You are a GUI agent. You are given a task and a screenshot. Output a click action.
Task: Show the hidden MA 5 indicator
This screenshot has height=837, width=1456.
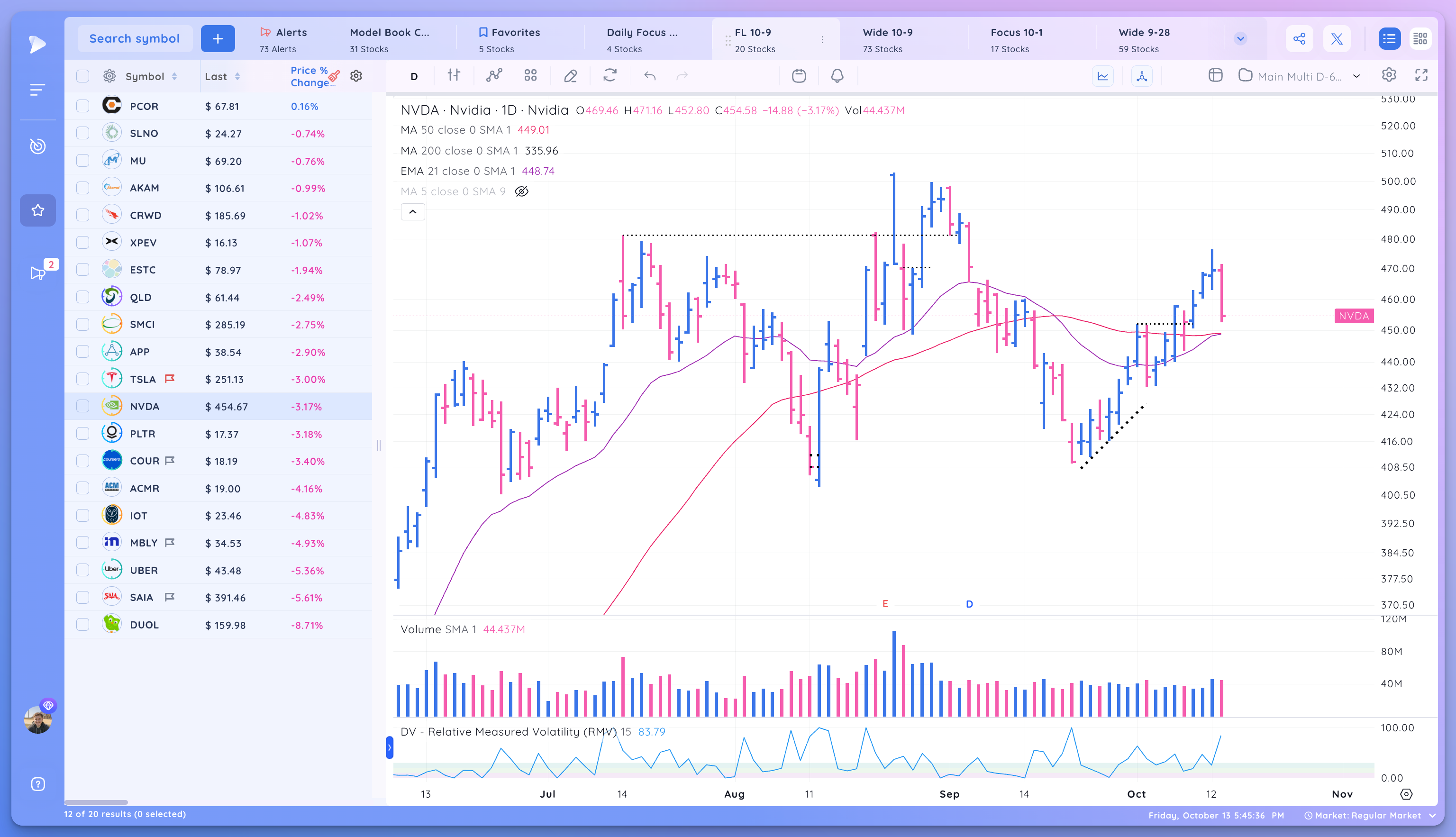[521, 191]
